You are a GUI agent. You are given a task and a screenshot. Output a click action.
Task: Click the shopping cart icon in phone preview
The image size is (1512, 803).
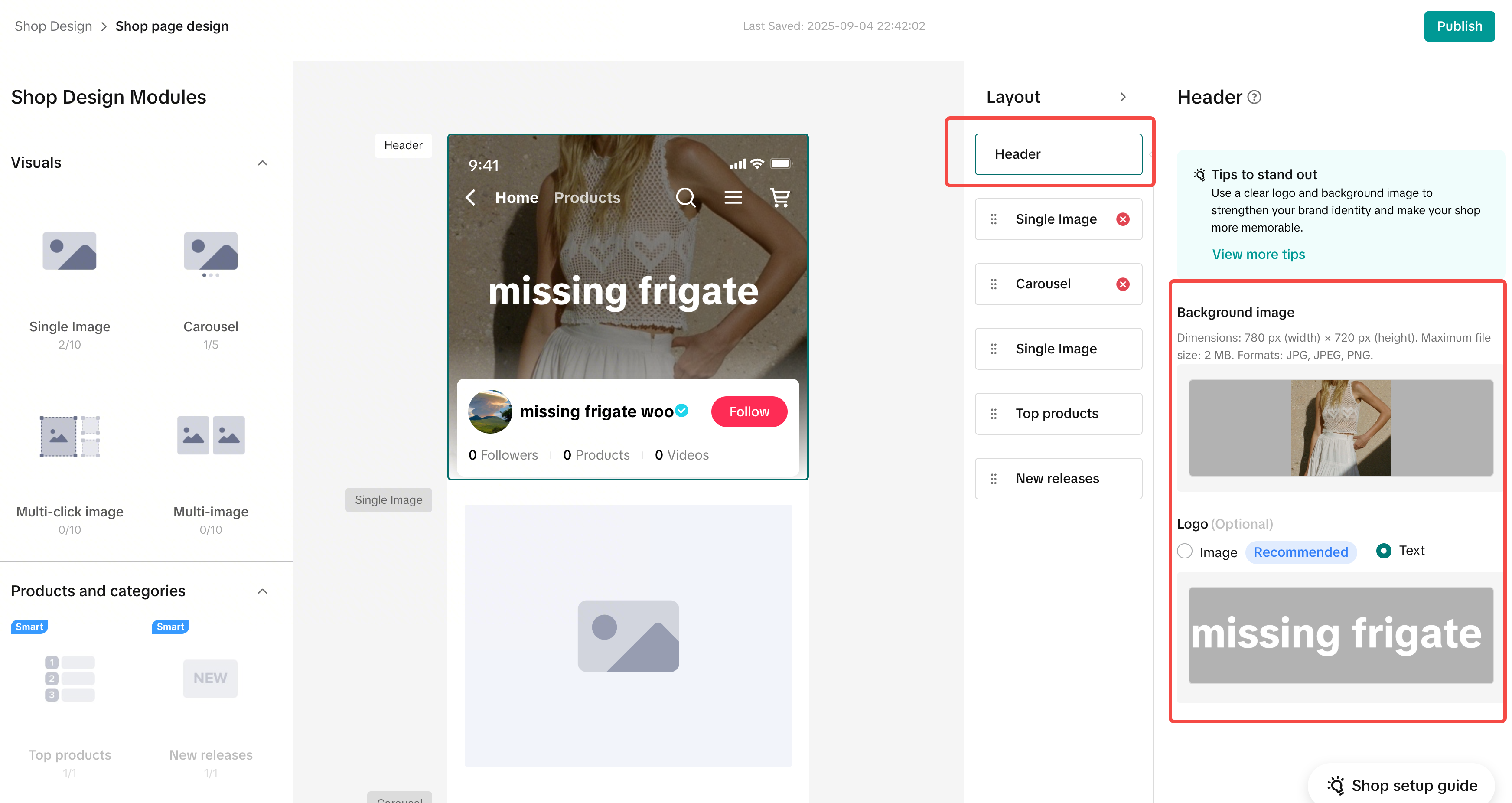(x=780, y=198)
